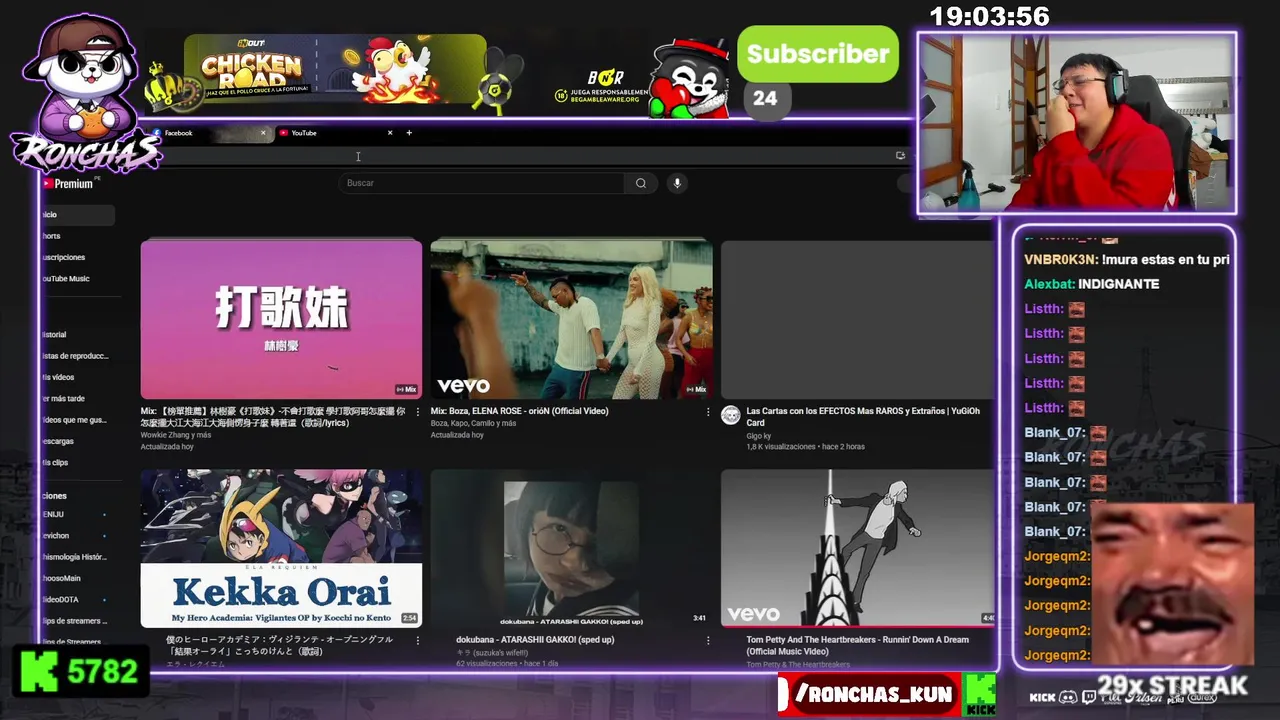Screen dimensions: 1280x720
Task: Open the Boza, ELENA ROSE orióN thumbnail
Action: pyautogui.click(x=571, y=320)
